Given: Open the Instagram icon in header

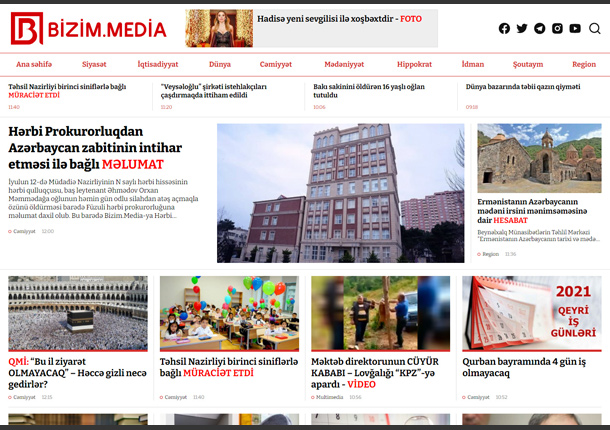Looking at the screenshot, I should point(557,29).
